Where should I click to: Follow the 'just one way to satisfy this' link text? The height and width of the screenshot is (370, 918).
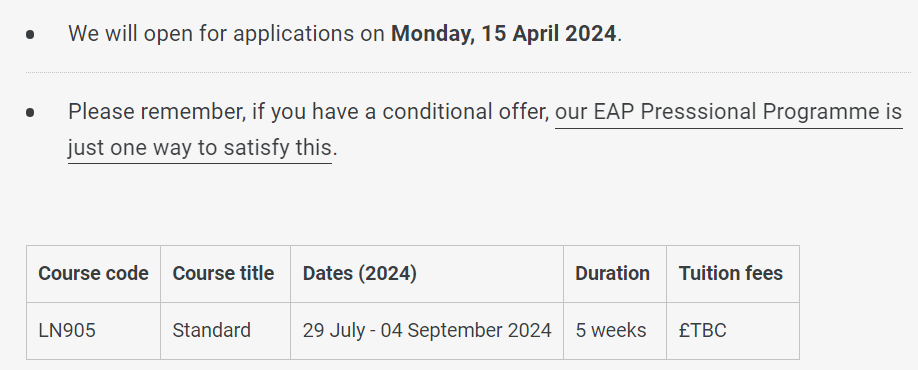click(x=200, y=148)
